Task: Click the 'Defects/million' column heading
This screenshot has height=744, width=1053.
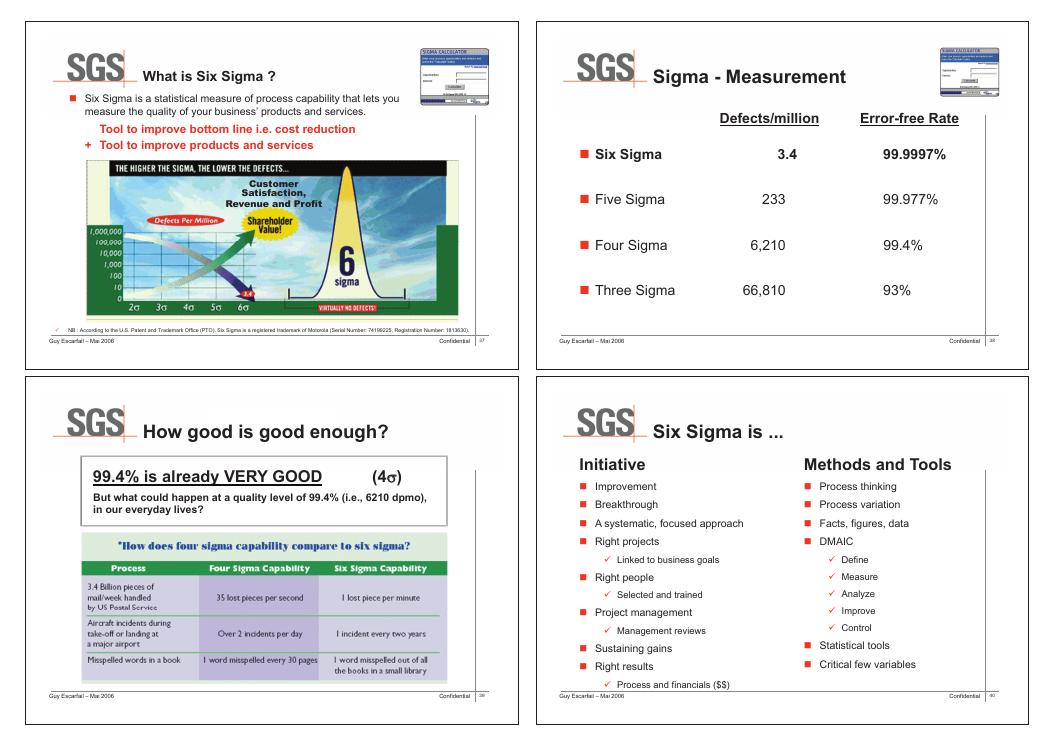Action: tap(769, 119)
